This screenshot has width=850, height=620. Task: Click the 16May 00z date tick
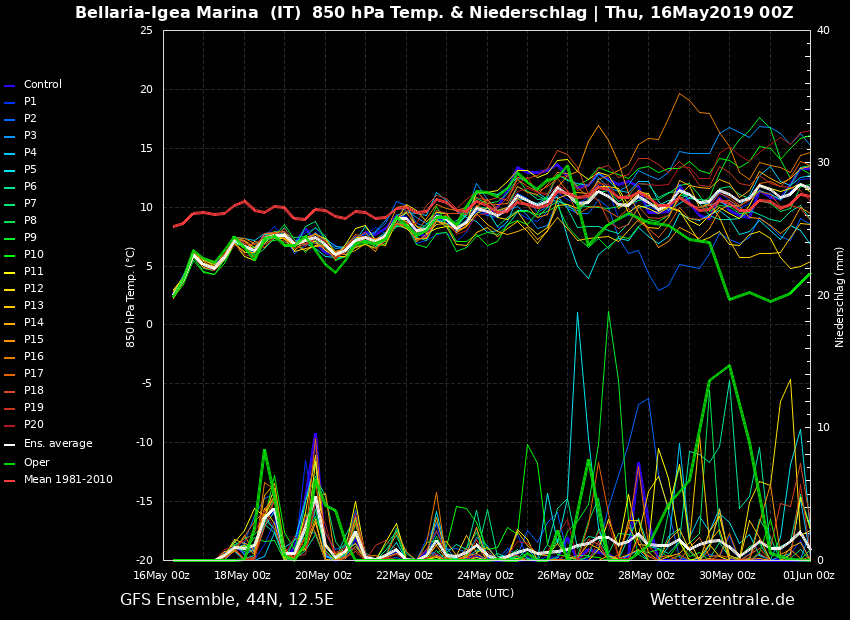click(x=162, y=576)
